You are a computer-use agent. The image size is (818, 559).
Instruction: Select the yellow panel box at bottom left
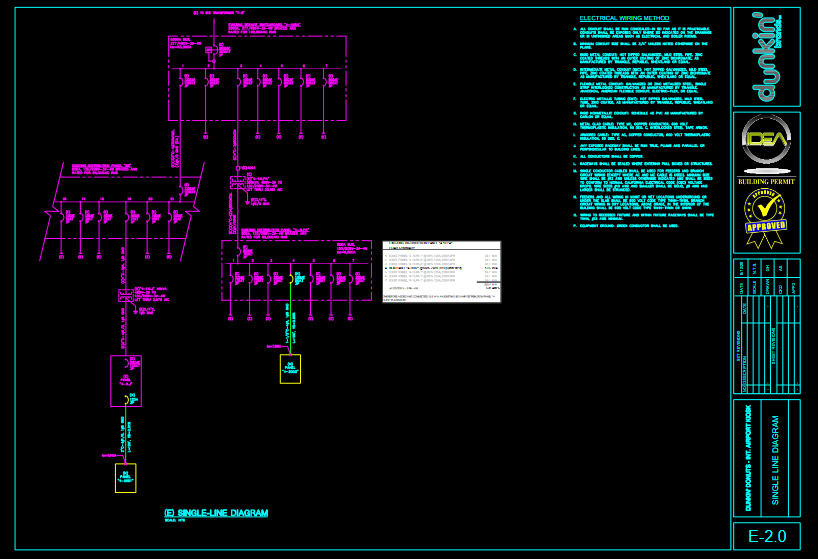tap(125, 478)
